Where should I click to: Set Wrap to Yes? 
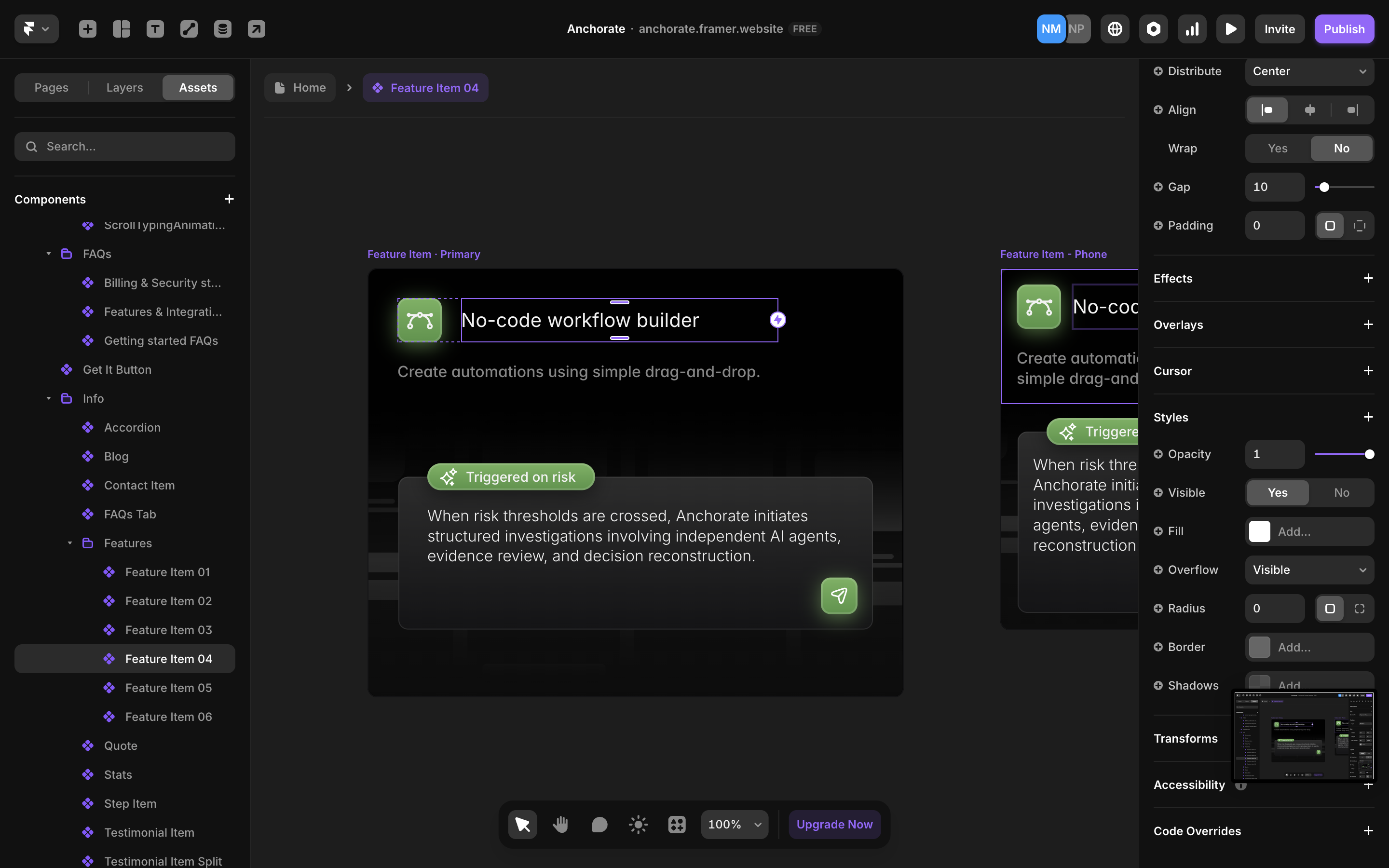[1277, 148]
